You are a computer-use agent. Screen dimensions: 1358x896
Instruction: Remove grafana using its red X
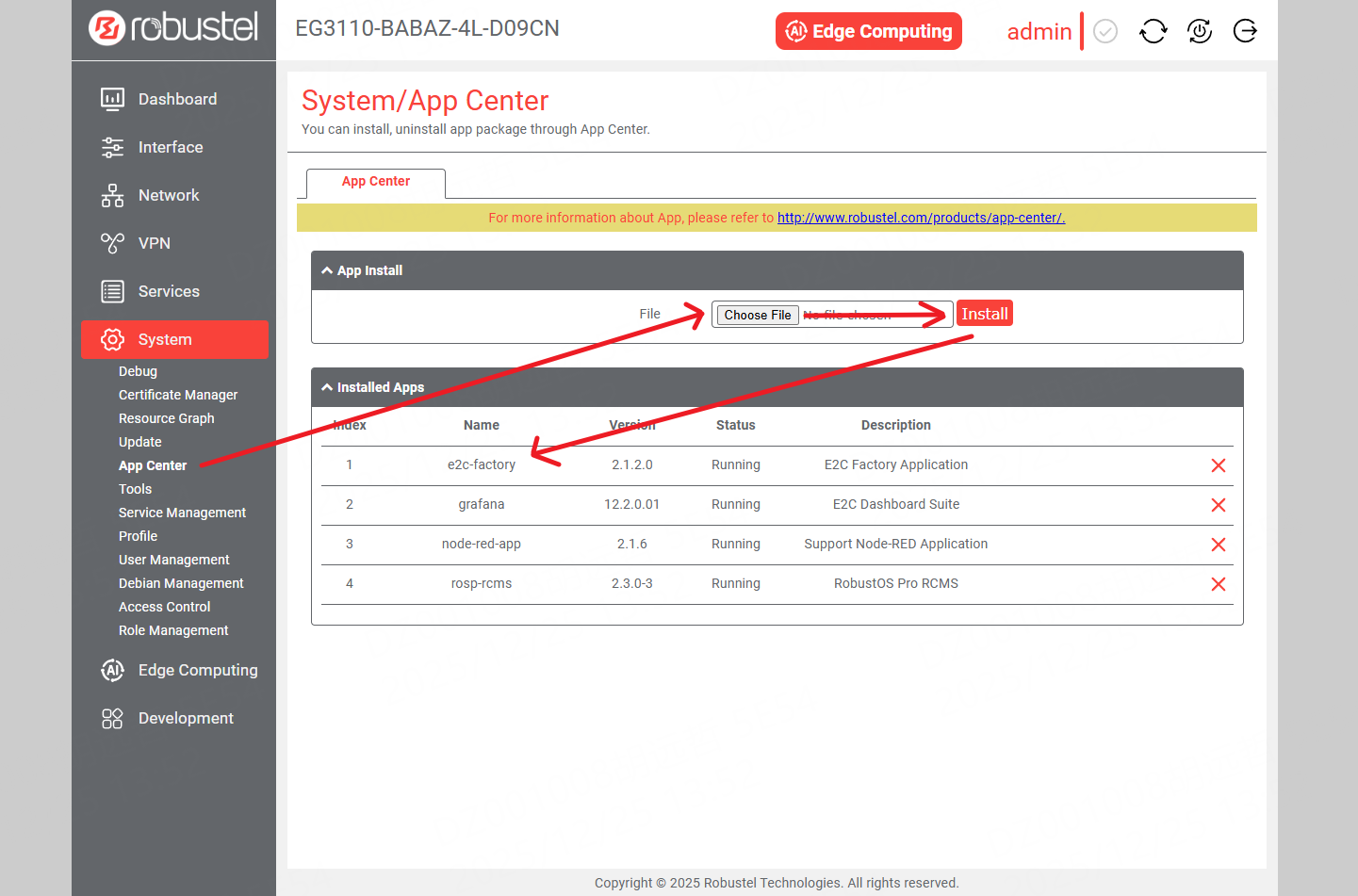pyautogui.click(x=1218, y=505)
